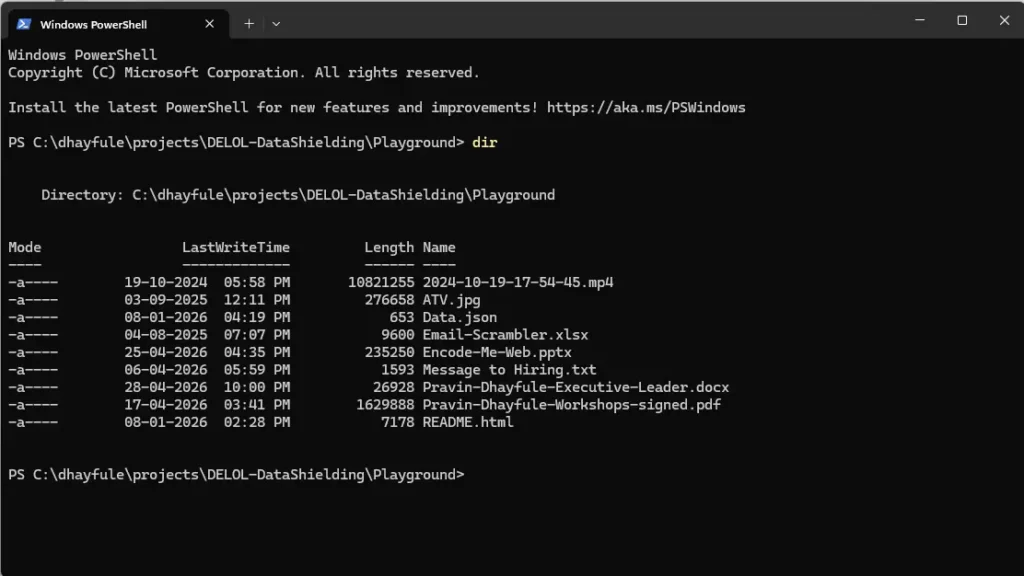
Task: Click the time 02:28 PM
Action: tap(257, 423)
